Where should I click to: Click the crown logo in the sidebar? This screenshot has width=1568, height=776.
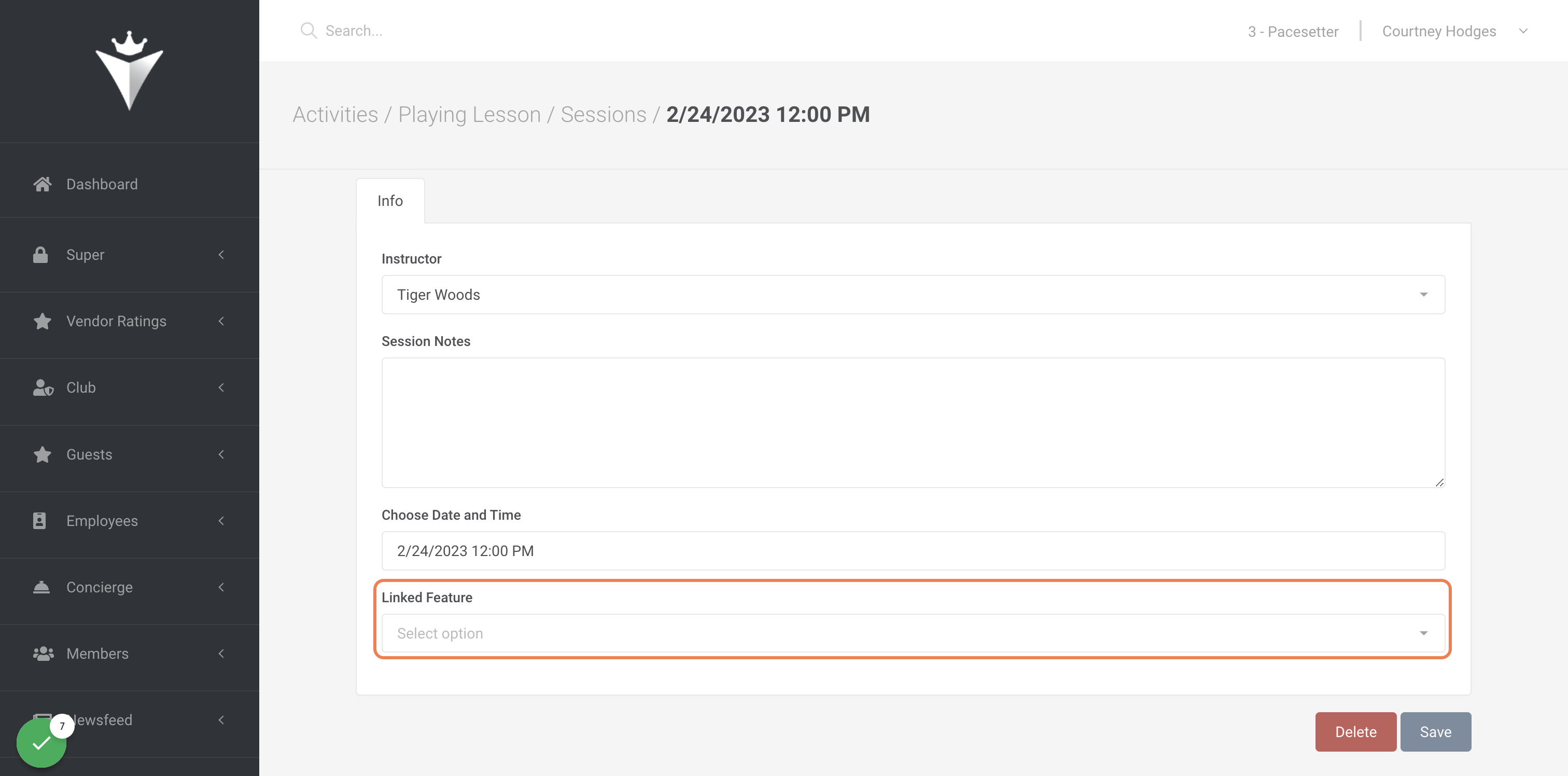tap(129, 71)
